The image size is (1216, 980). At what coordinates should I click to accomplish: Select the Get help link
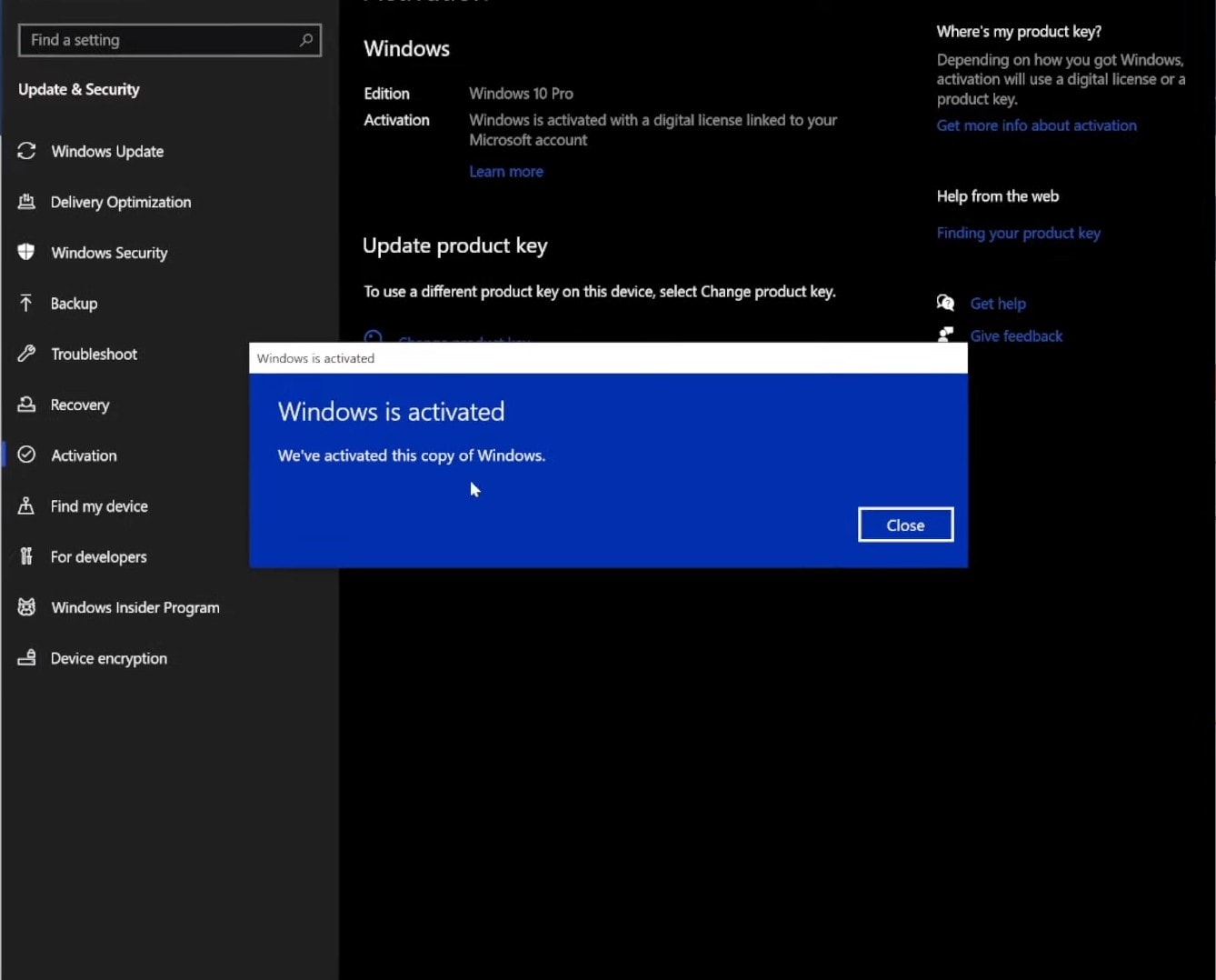pos(998,304)
